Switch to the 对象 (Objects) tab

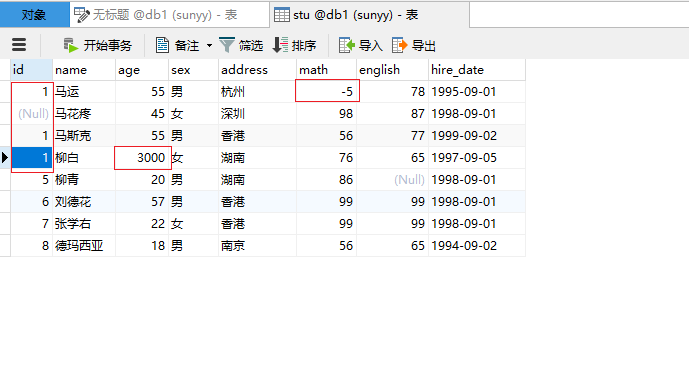(x=34, y=14)
